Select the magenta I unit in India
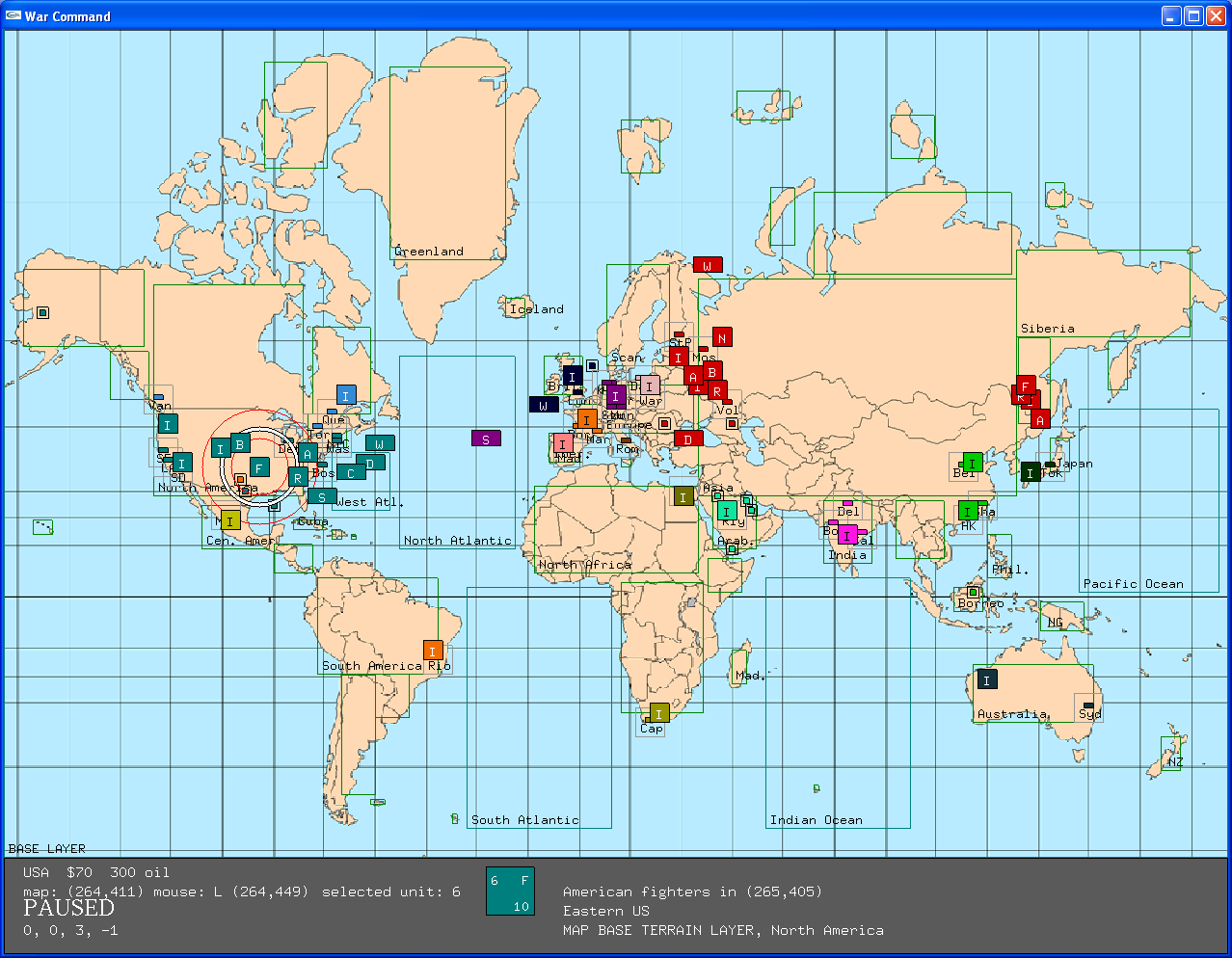Viewport: 1232px width, 958px height. 847,535
